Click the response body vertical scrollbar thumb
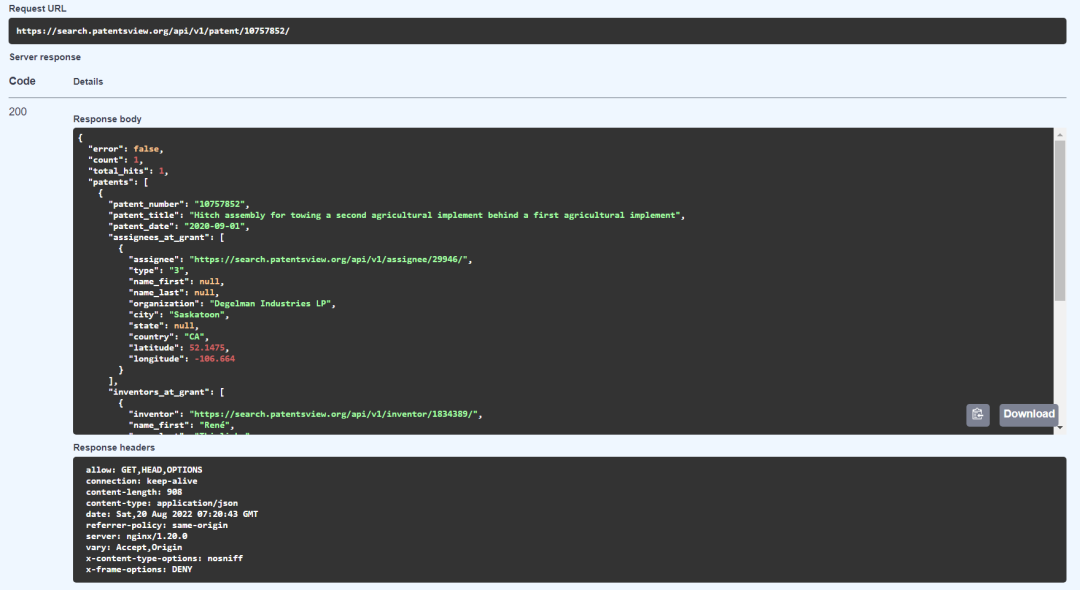 coord(1059,220)
